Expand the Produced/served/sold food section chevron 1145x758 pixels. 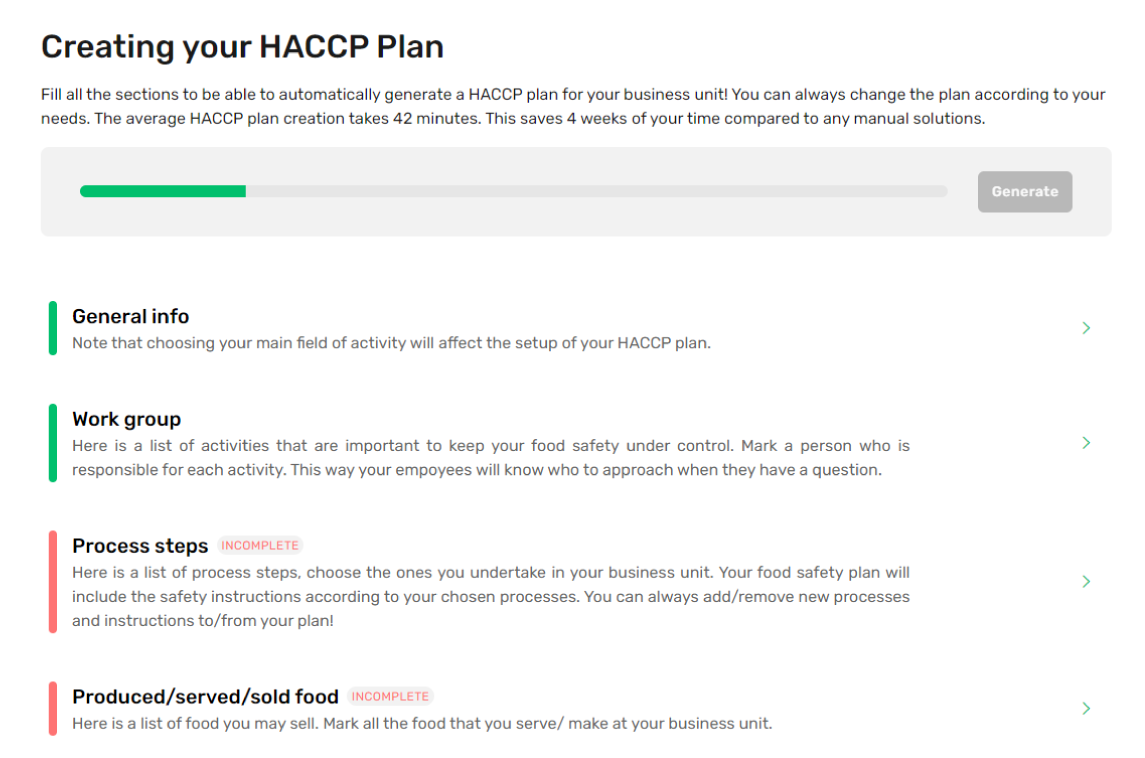[x=1086, y=708]
